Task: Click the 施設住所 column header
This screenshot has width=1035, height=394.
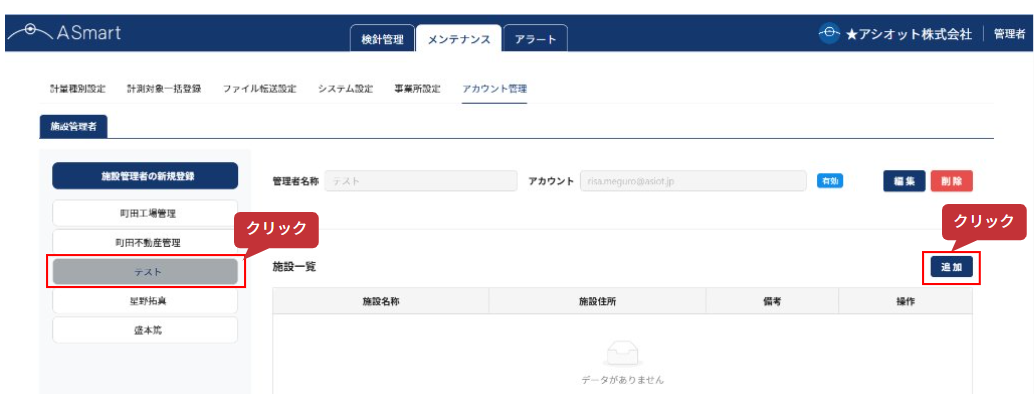Action: point(597,301)
